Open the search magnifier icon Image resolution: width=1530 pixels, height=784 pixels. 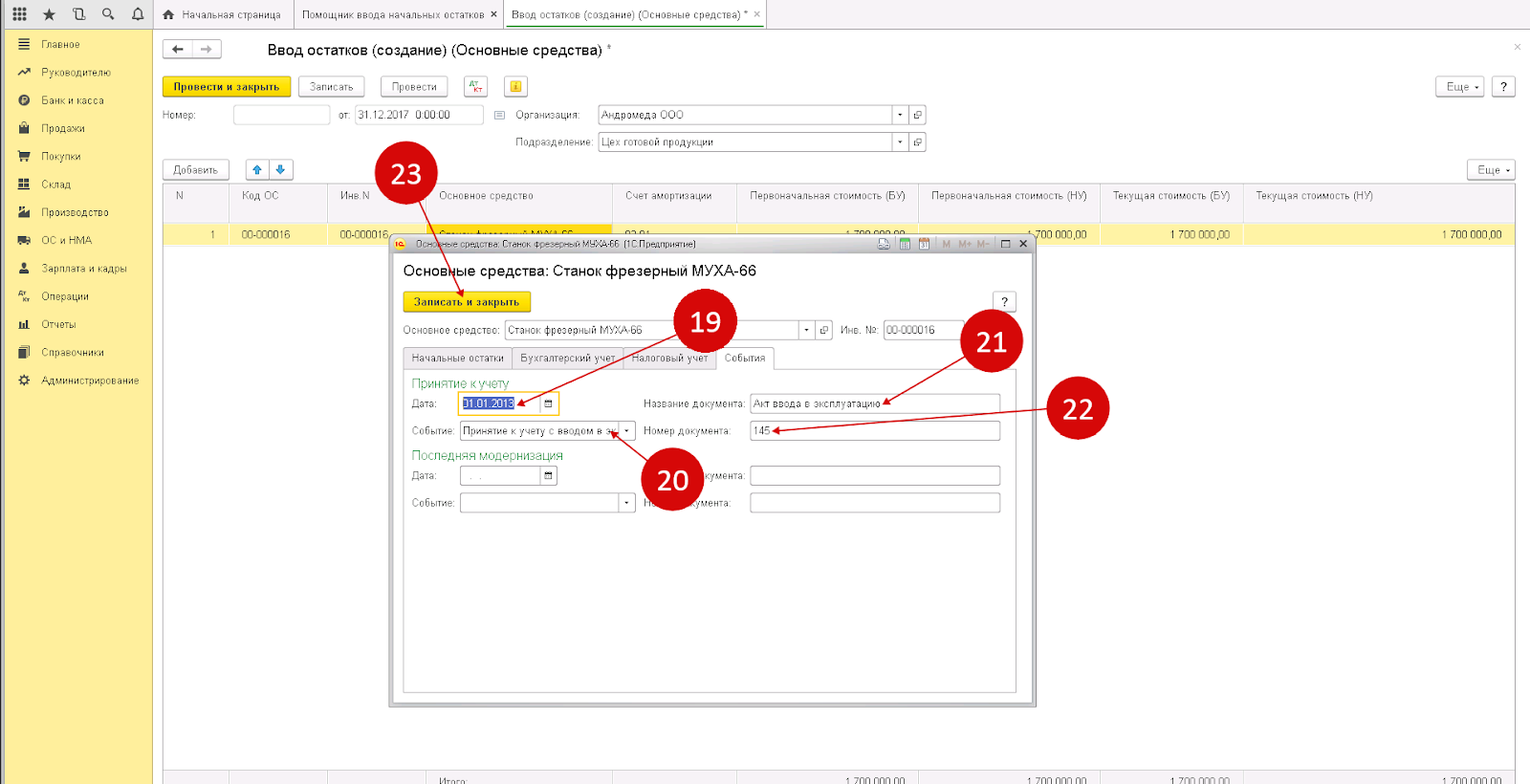point(108,14)
